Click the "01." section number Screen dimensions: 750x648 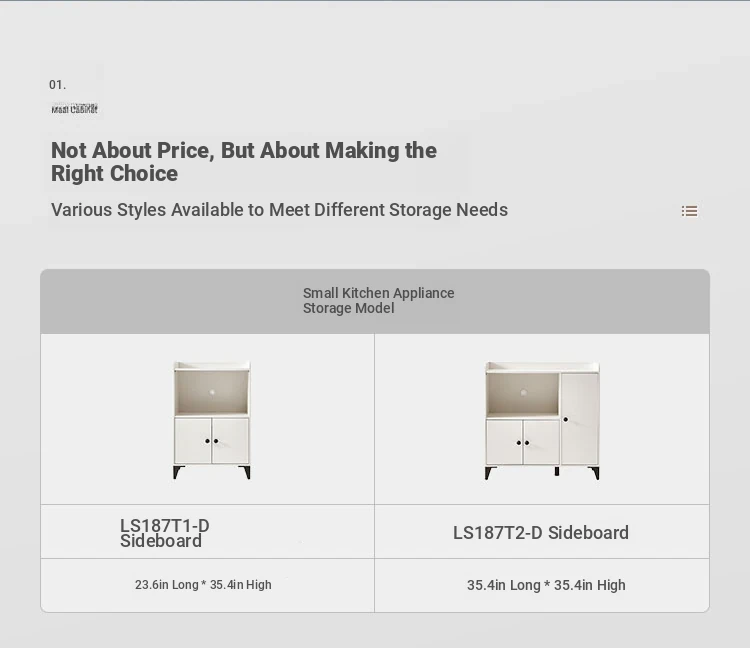tap(57, 85)
